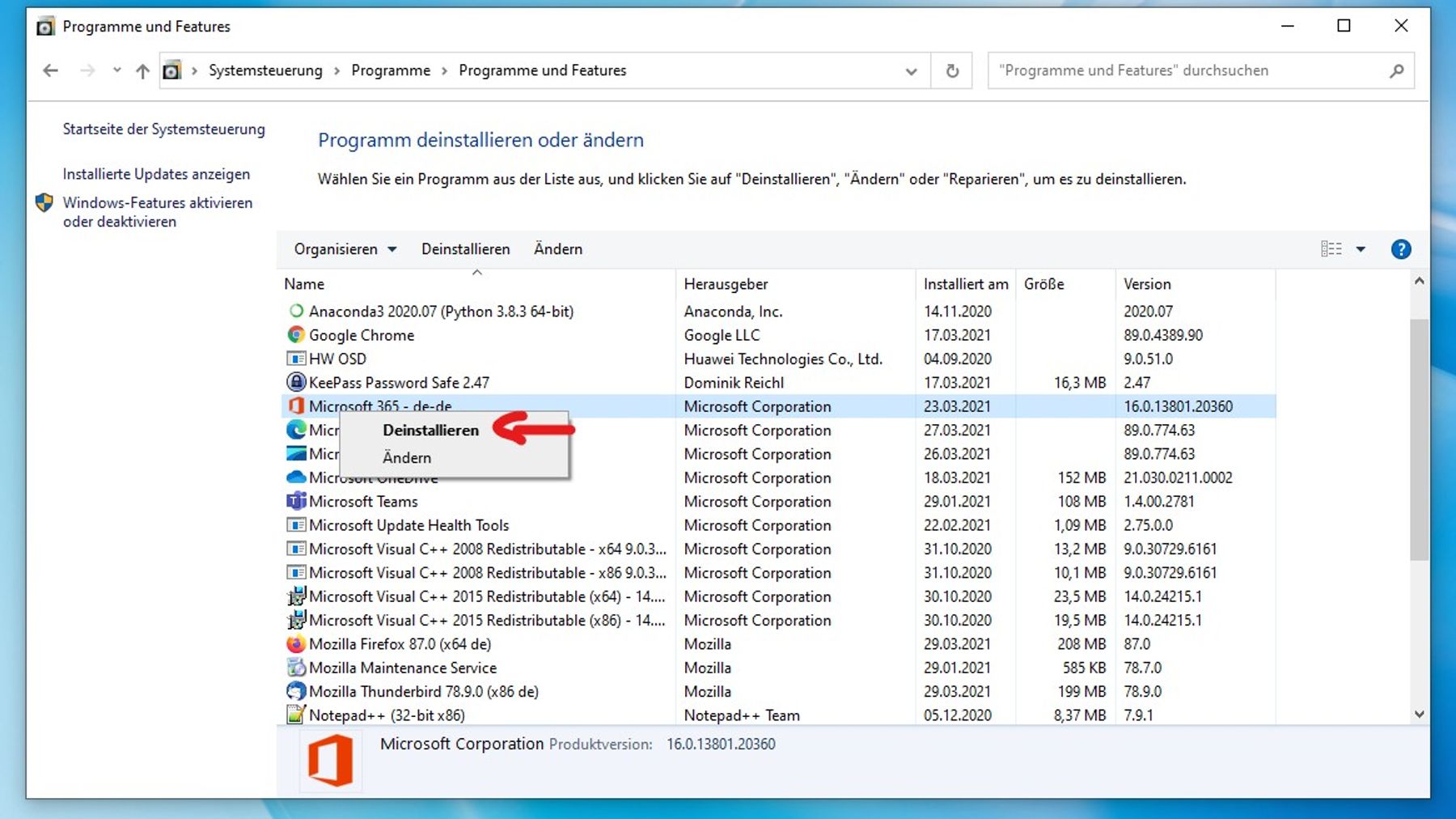Expand chevron after Programme breadcrumb
Screen dimensions: 1456x819
coord(444,71)
